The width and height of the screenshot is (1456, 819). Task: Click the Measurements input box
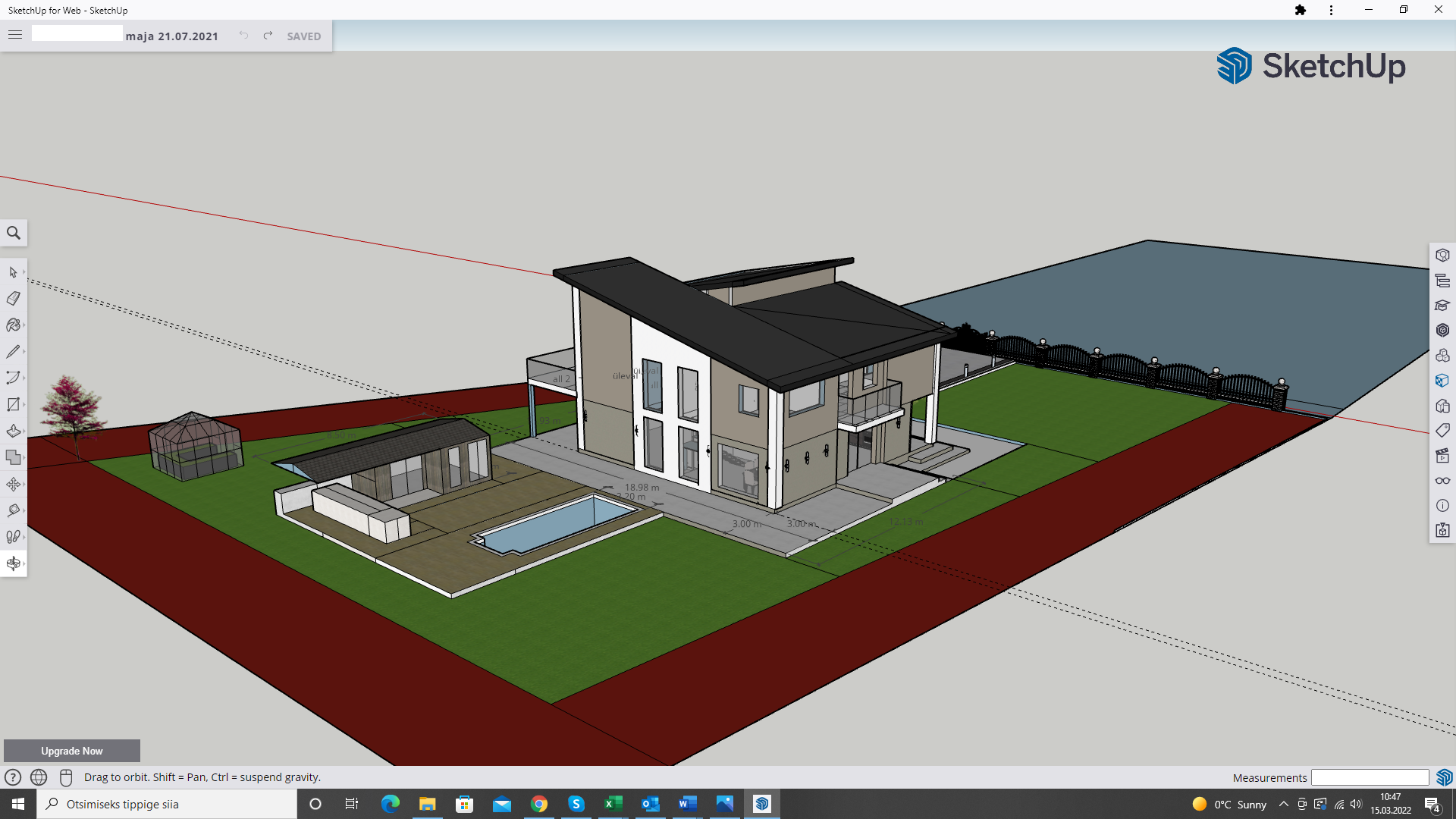1370,777
